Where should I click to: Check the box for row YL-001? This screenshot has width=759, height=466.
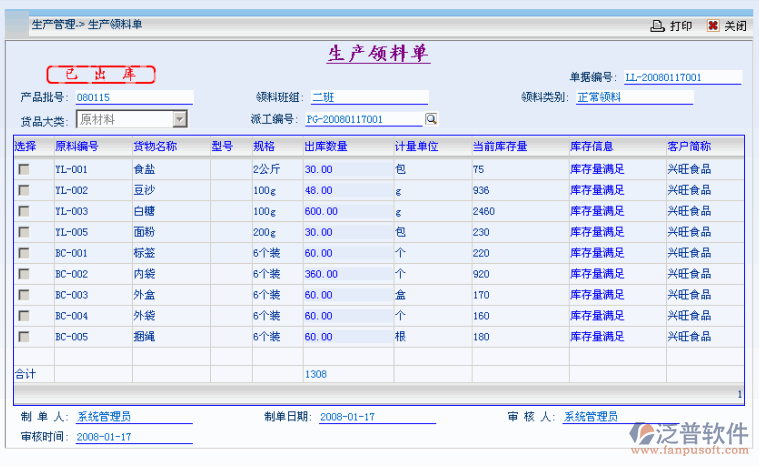(x=23, y=170)
